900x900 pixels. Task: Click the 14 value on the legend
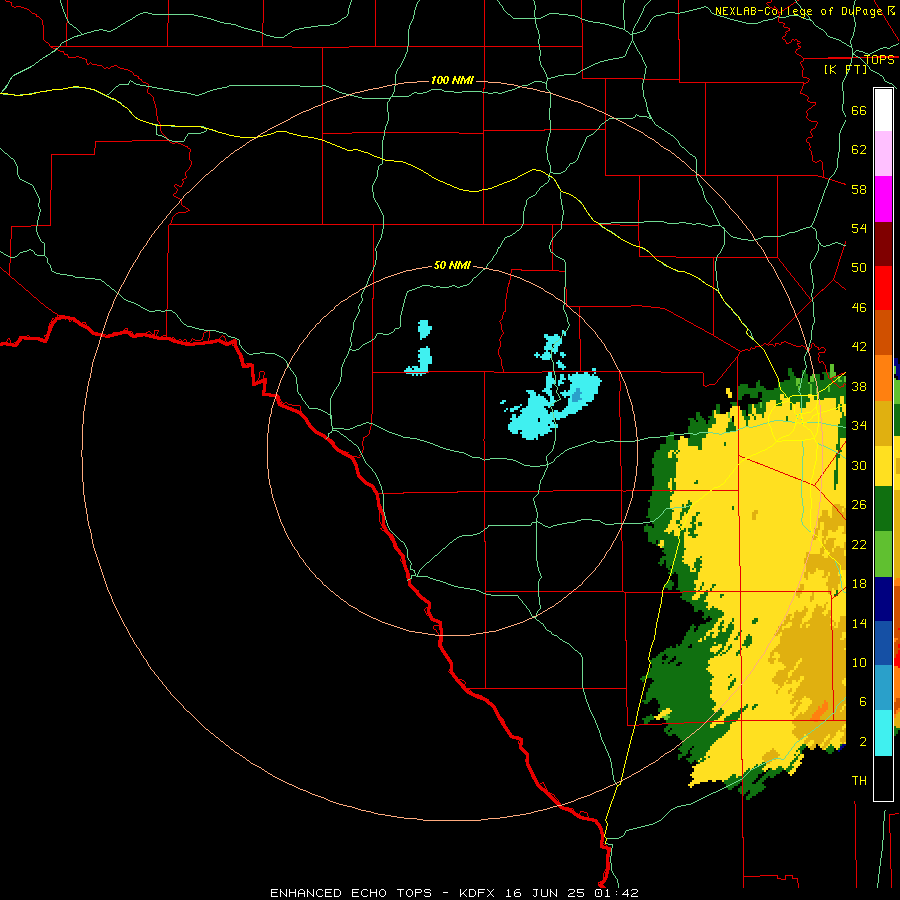859,623
